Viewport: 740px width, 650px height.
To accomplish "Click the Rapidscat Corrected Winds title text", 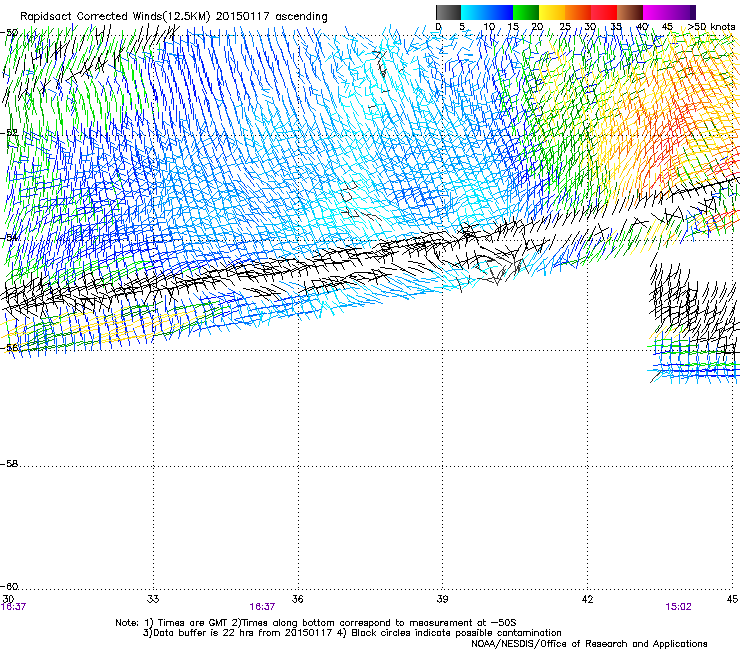I will pos(174,17).
